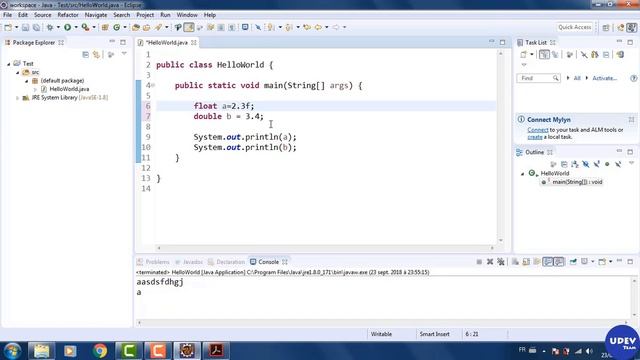
Task: Collapse the Test project tree node
Action: click(x=9, y=64)
